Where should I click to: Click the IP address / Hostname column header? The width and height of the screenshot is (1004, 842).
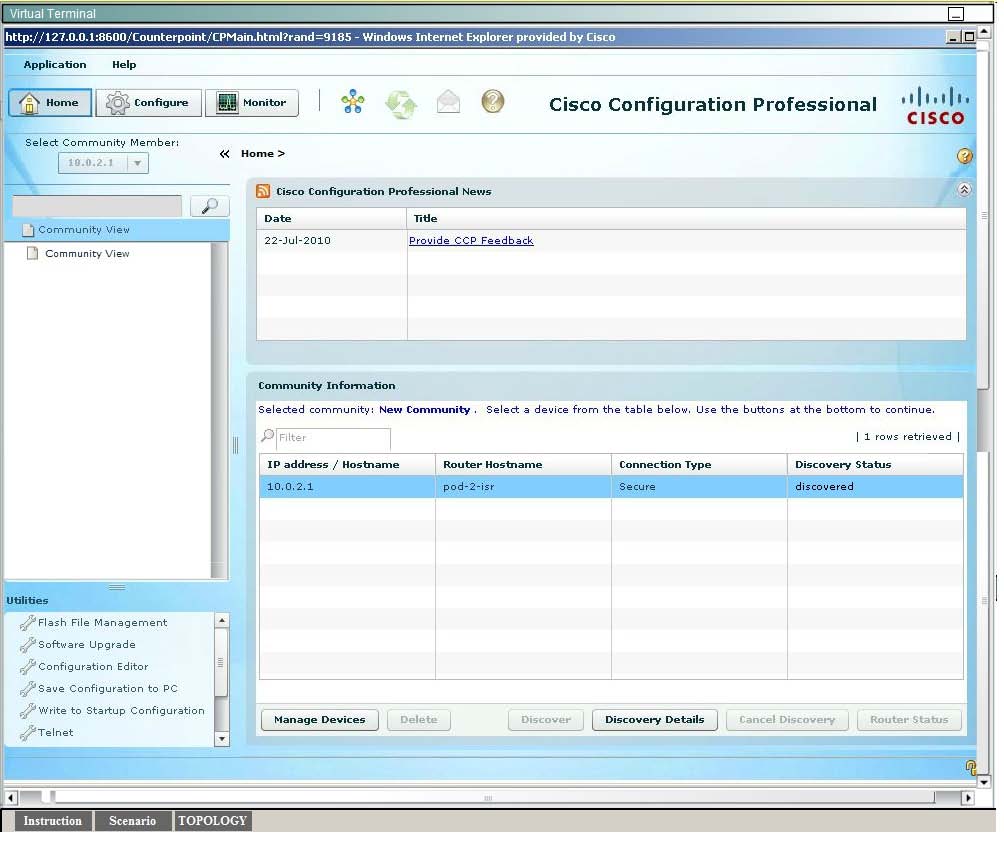point(347,464)
